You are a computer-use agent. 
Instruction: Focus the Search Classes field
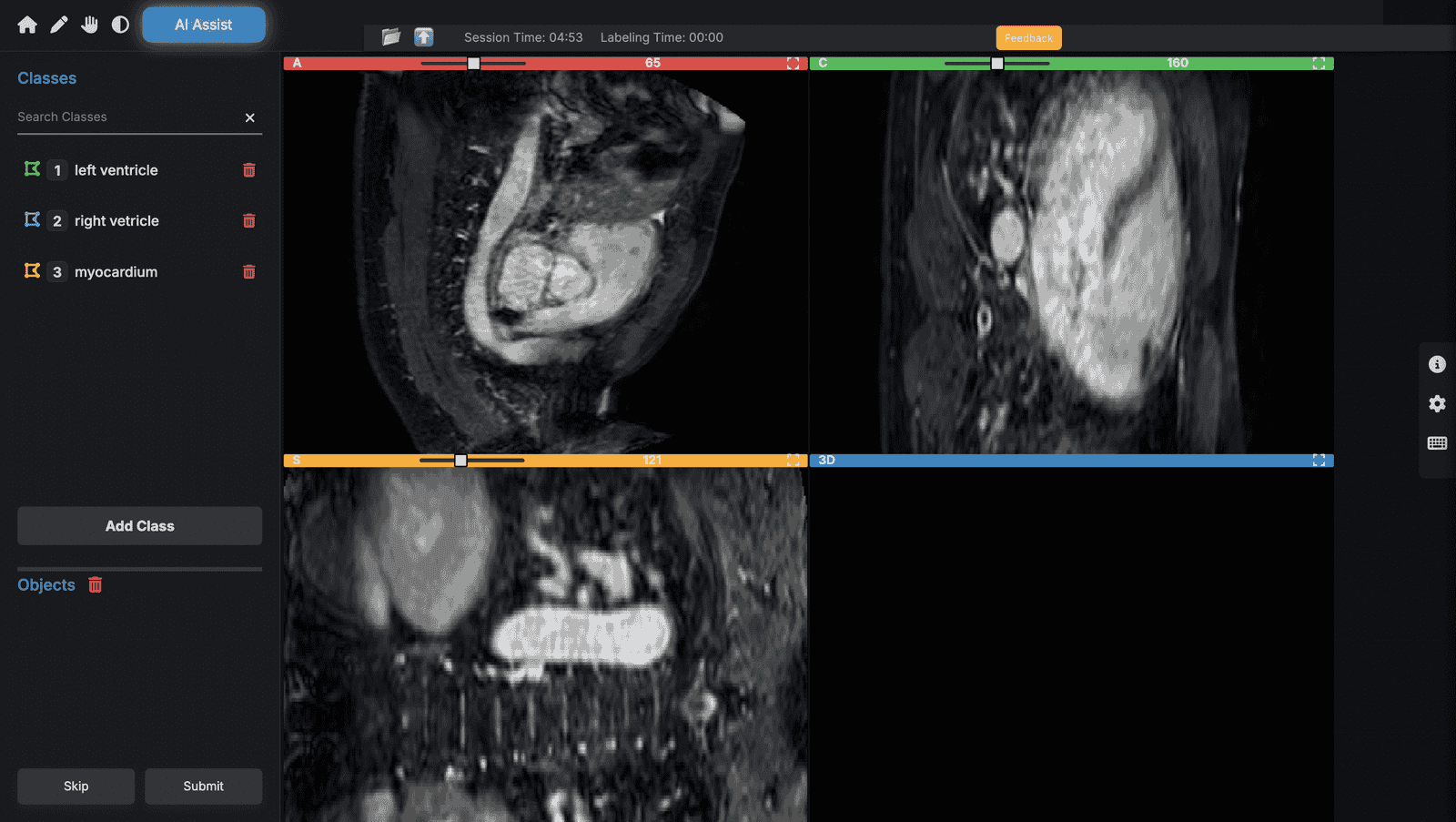pyautogui.click(x=127, y=117)
